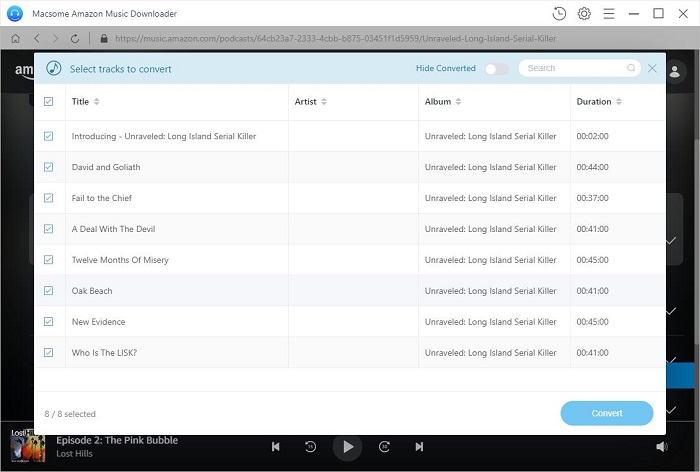Toggle the Hide Converted switch
The width and height of the screenshot is (700, 472).
[496, 69]
